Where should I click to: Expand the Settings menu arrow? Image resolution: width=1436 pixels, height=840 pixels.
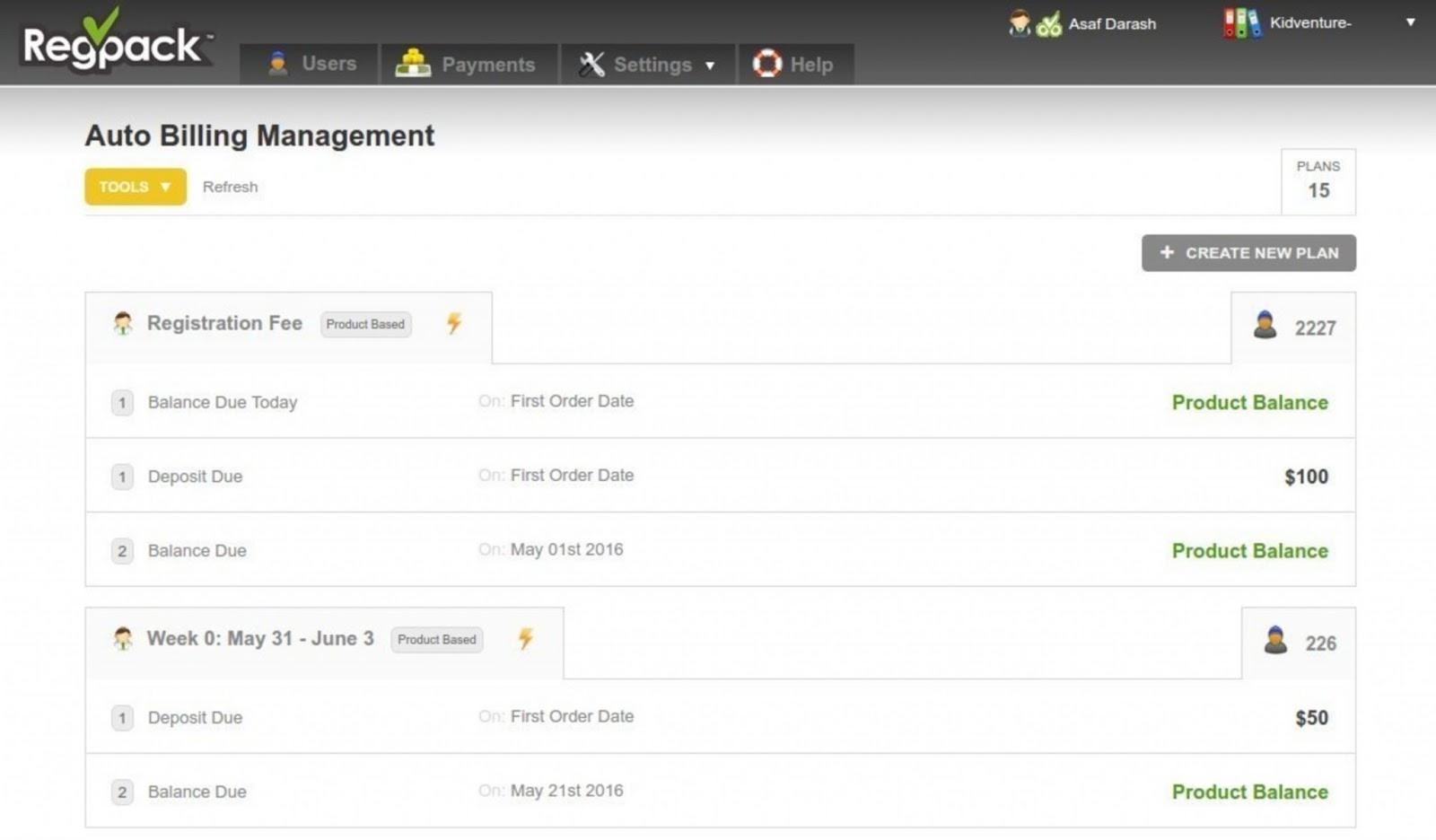(710, 66)
